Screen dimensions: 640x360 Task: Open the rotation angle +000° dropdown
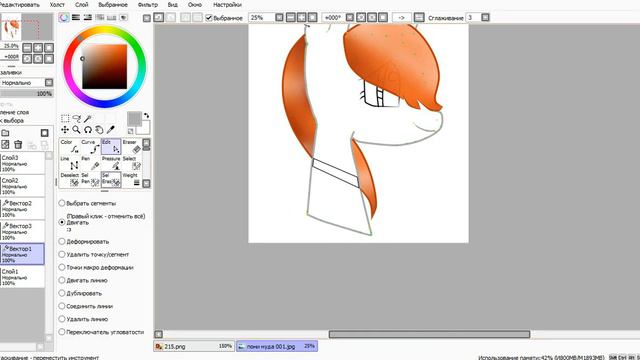point(350,18)
